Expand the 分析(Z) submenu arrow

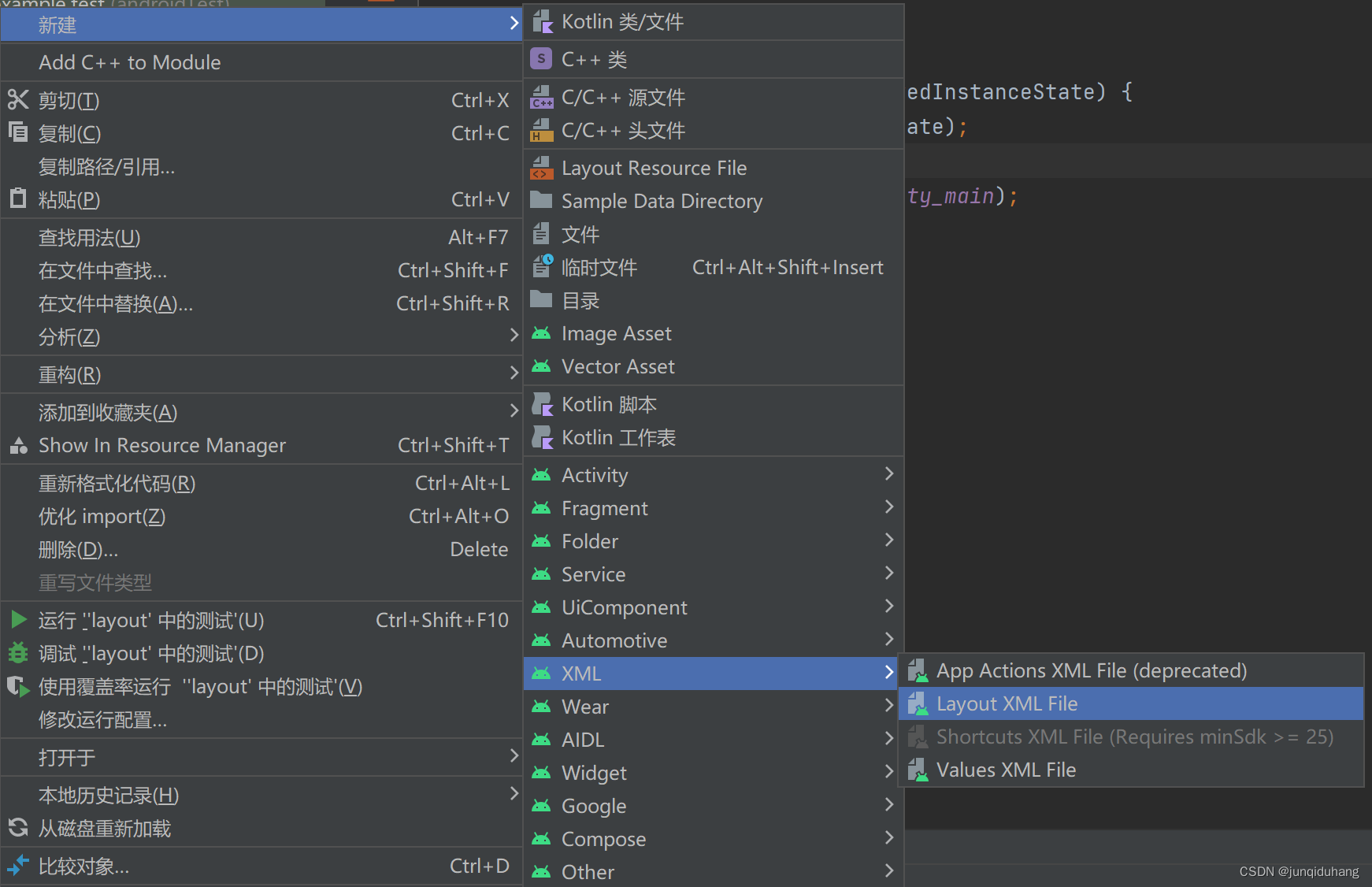click(514, 335)
